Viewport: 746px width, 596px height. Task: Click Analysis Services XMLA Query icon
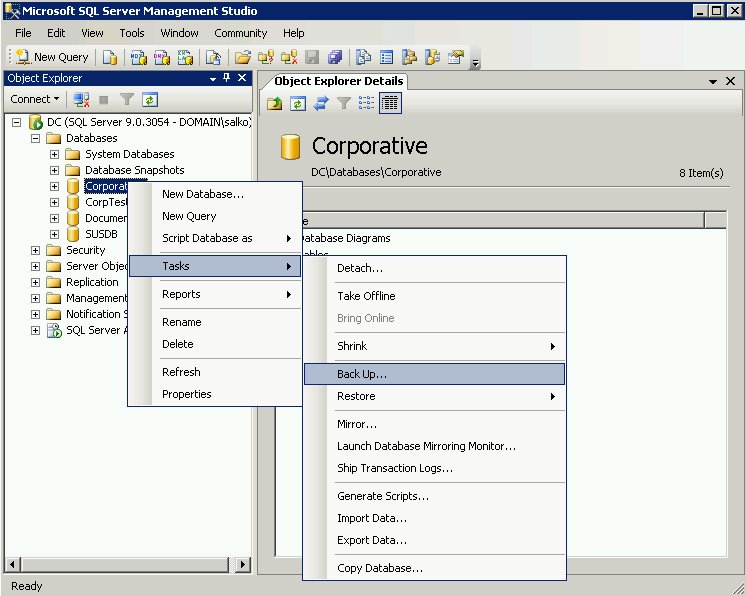(x=185, y=58)
